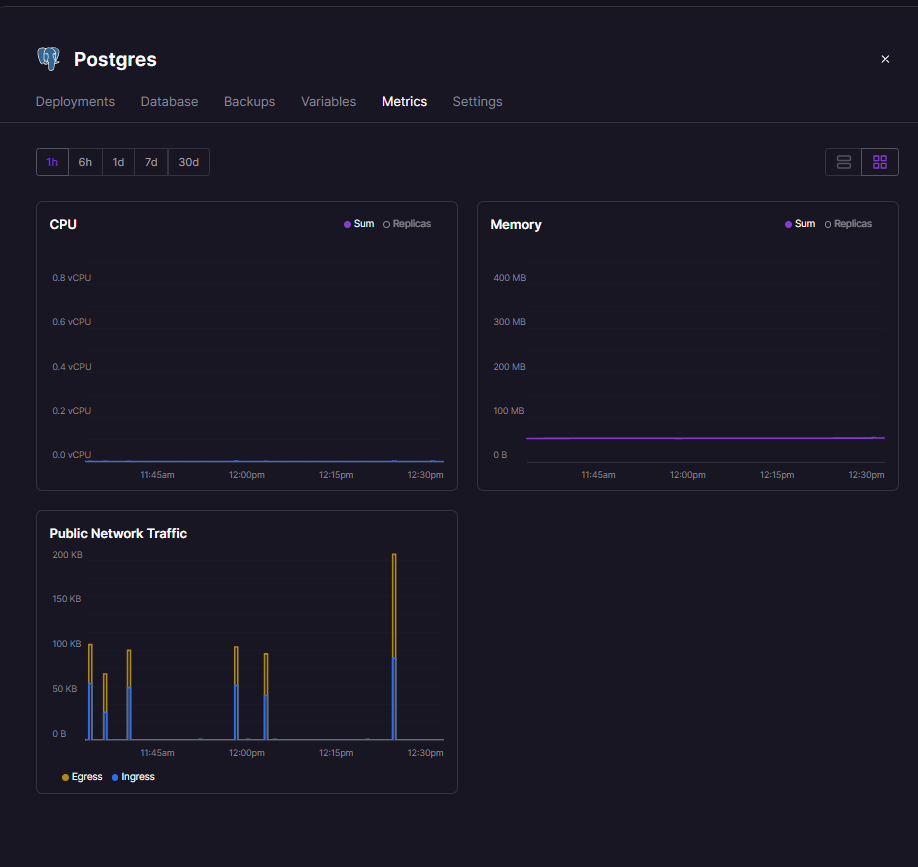Click the 400 MB axis label
Image resolution: width=918 pixels, height=867 pixels.
pos(509,277)
